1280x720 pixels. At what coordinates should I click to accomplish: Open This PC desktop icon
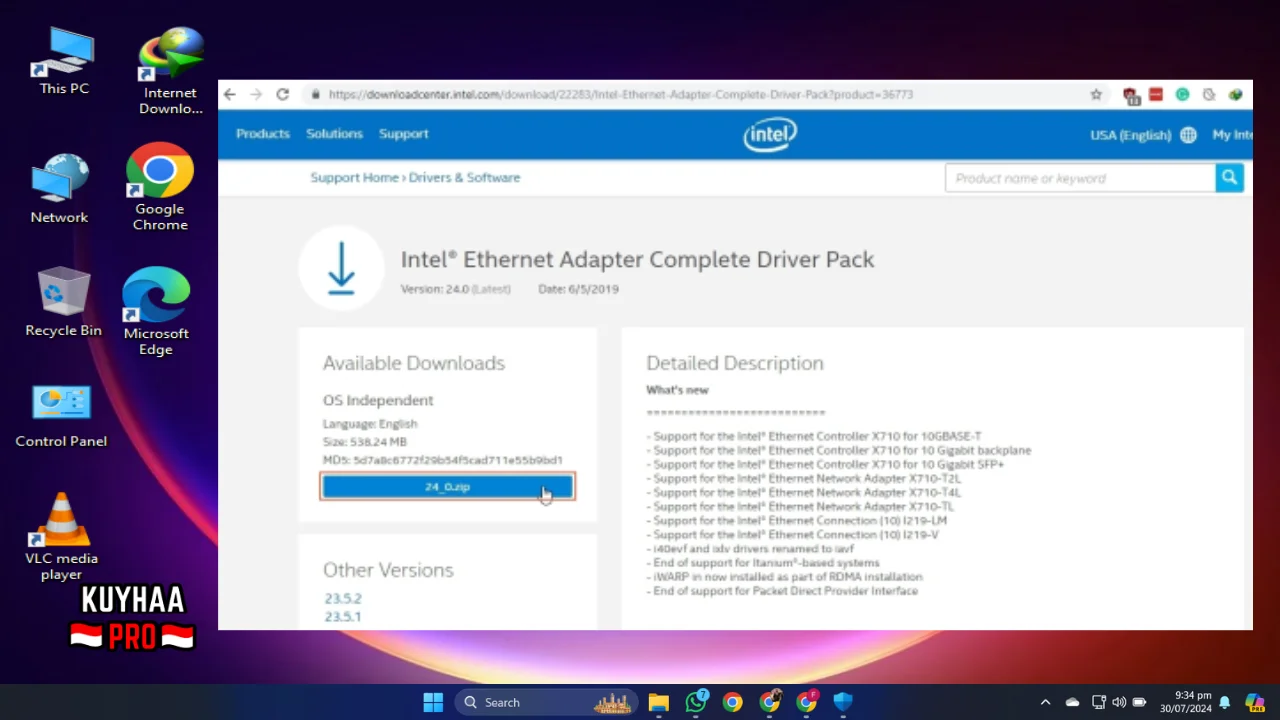tap(64, 62)
